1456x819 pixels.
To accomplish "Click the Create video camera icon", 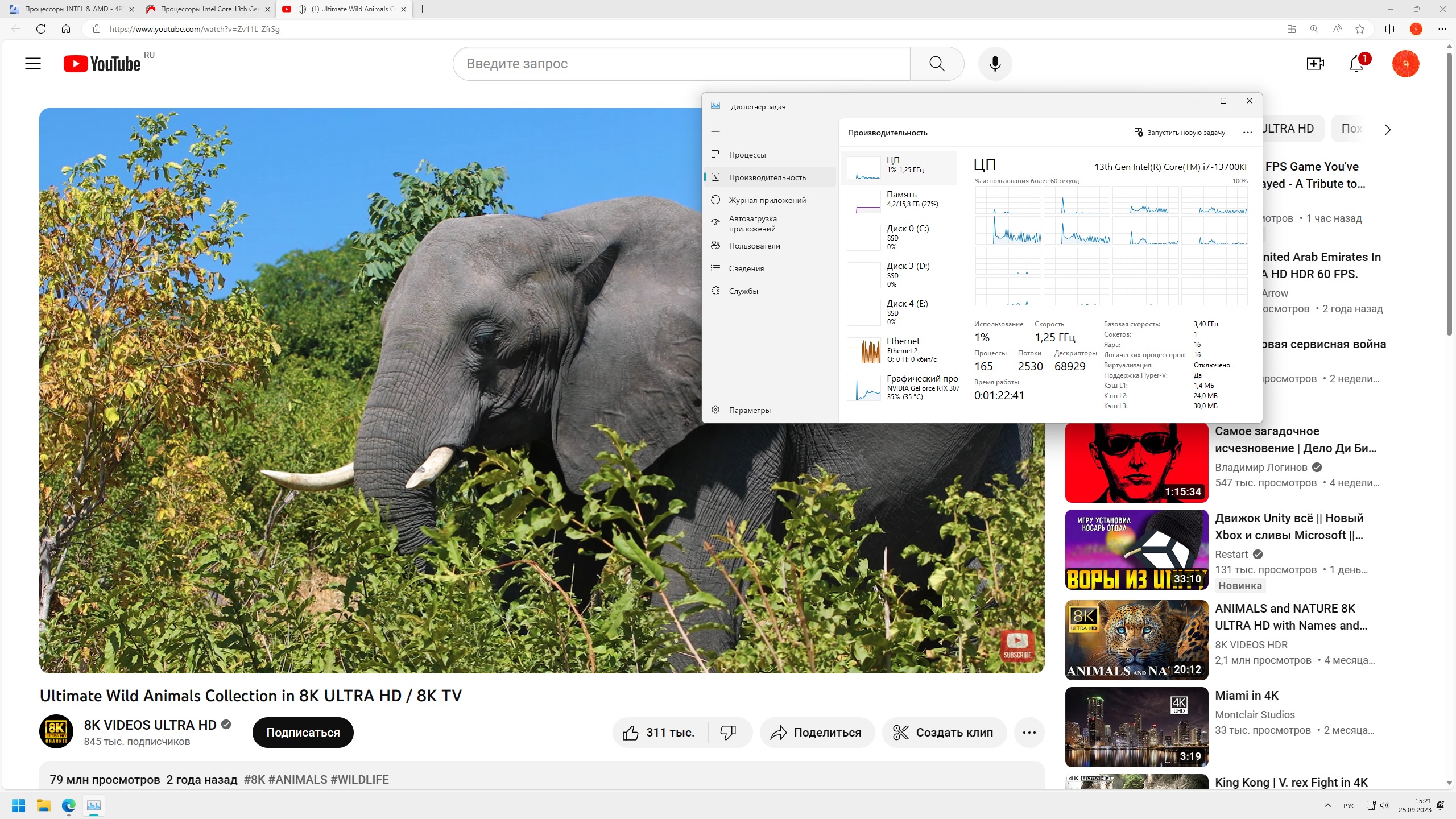I will pos(1315,64).
